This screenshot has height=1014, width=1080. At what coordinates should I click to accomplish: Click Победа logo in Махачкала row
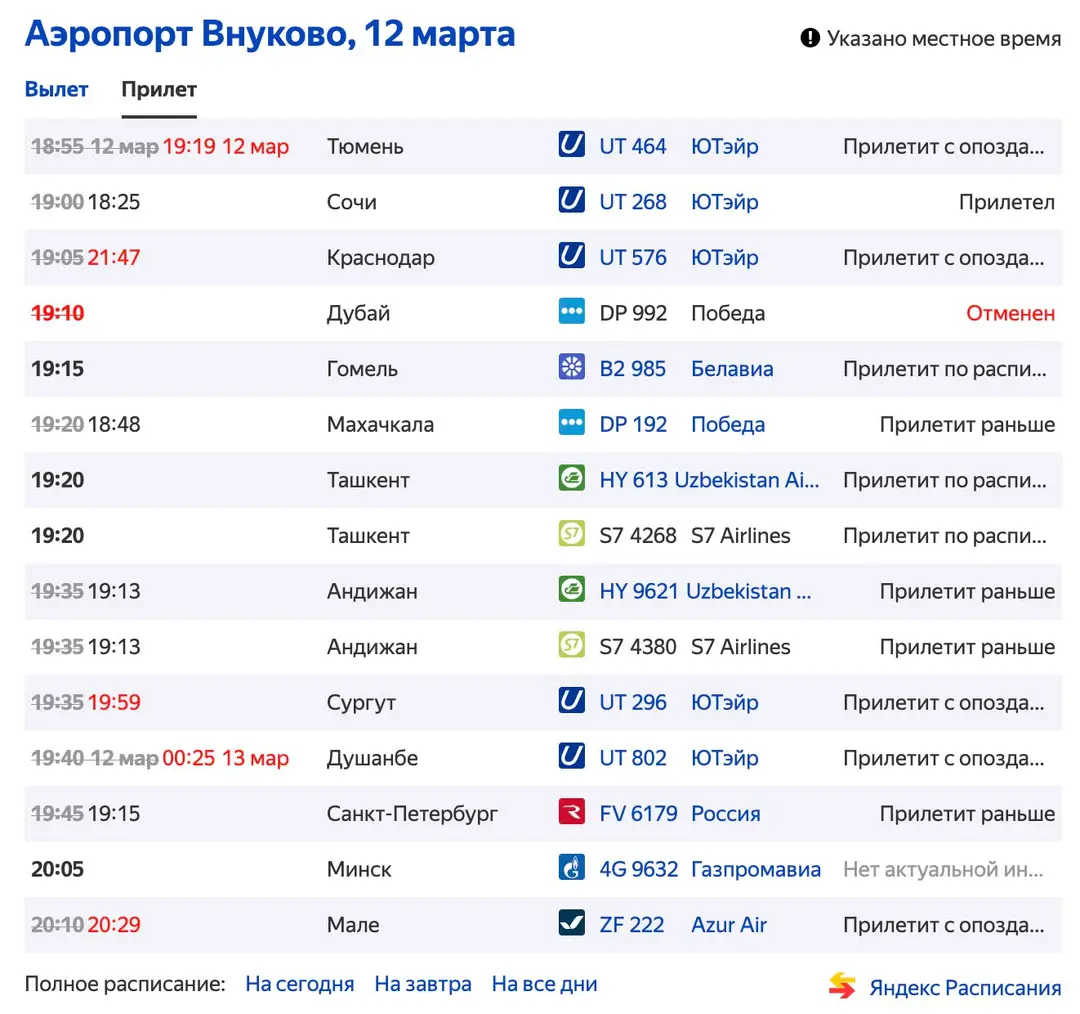click(x=571, y=423)
